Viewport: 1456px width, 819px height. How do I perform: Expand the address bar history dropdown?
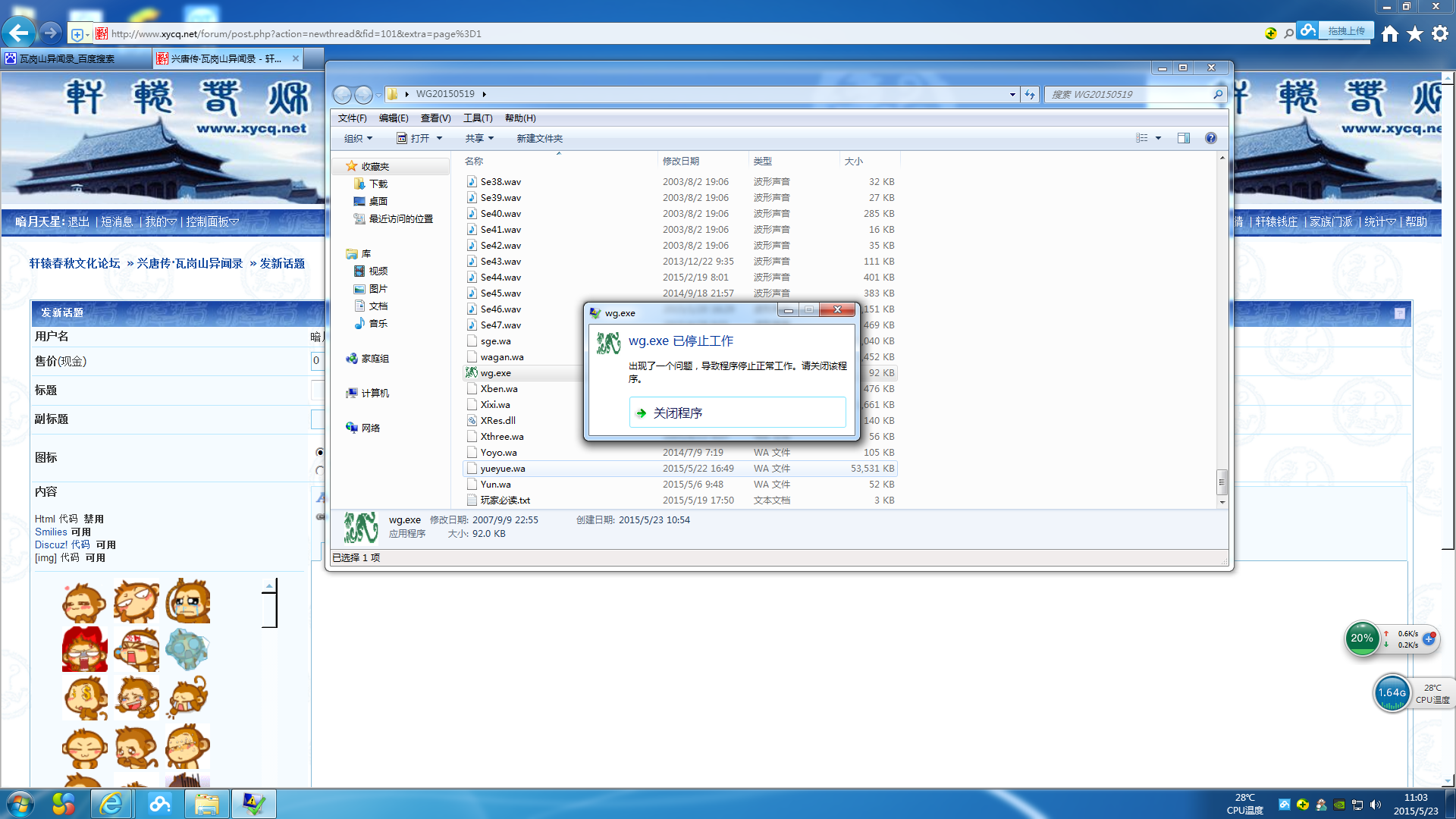click(x=1012, y=94)
